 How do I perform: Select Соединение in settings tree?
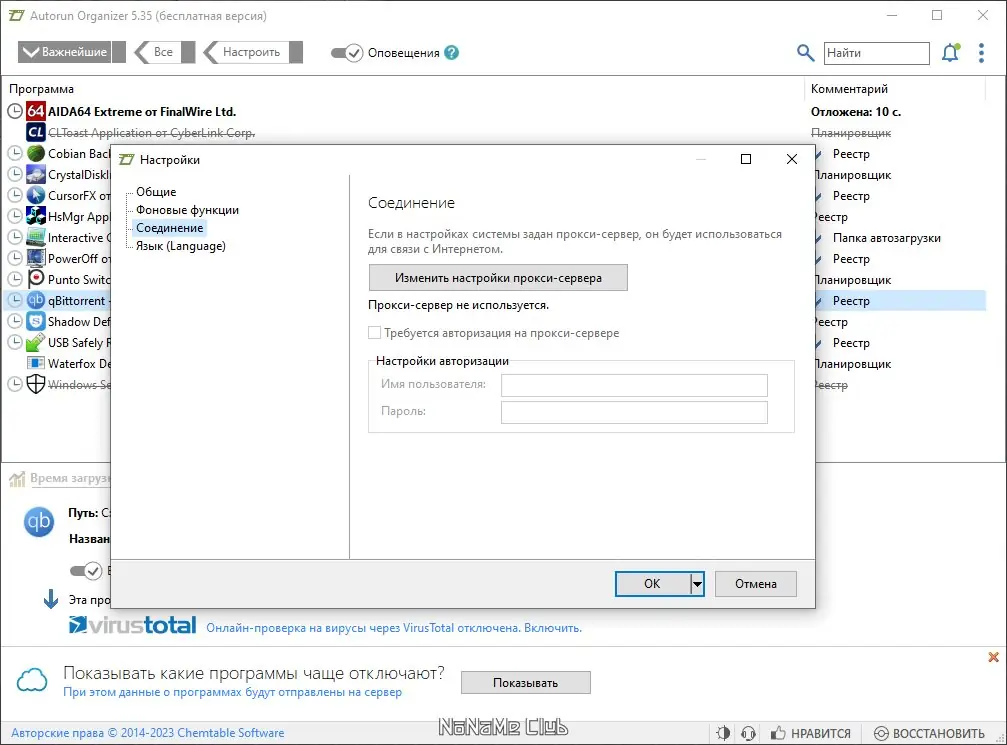(x=170, y=227)
